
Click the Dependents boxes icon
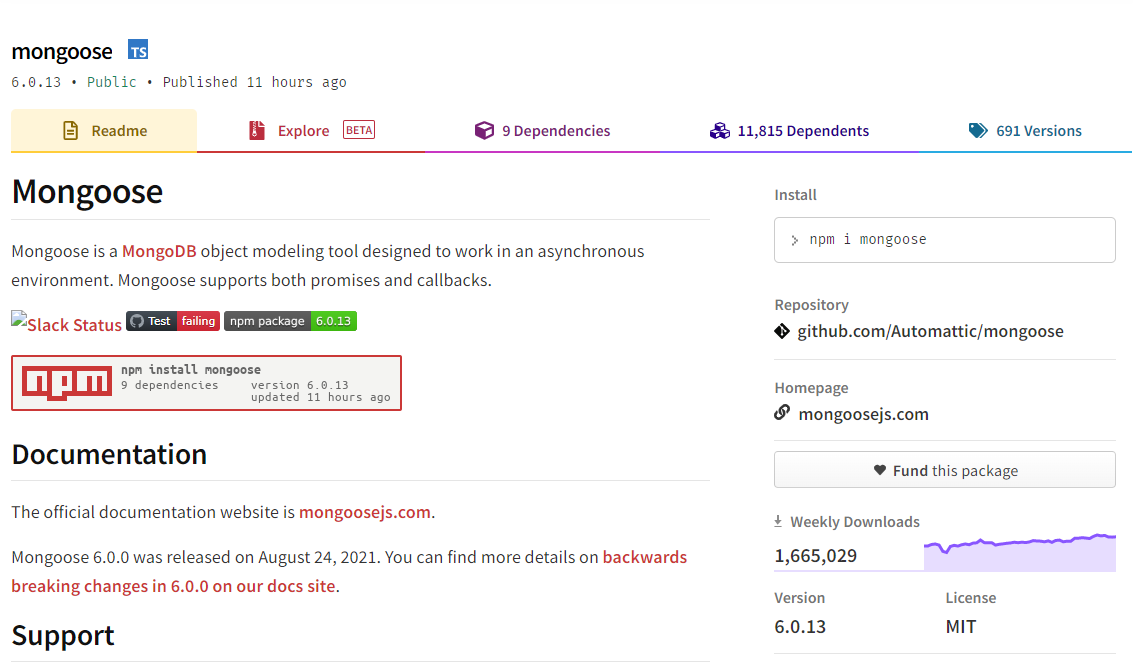coord(720,131)
